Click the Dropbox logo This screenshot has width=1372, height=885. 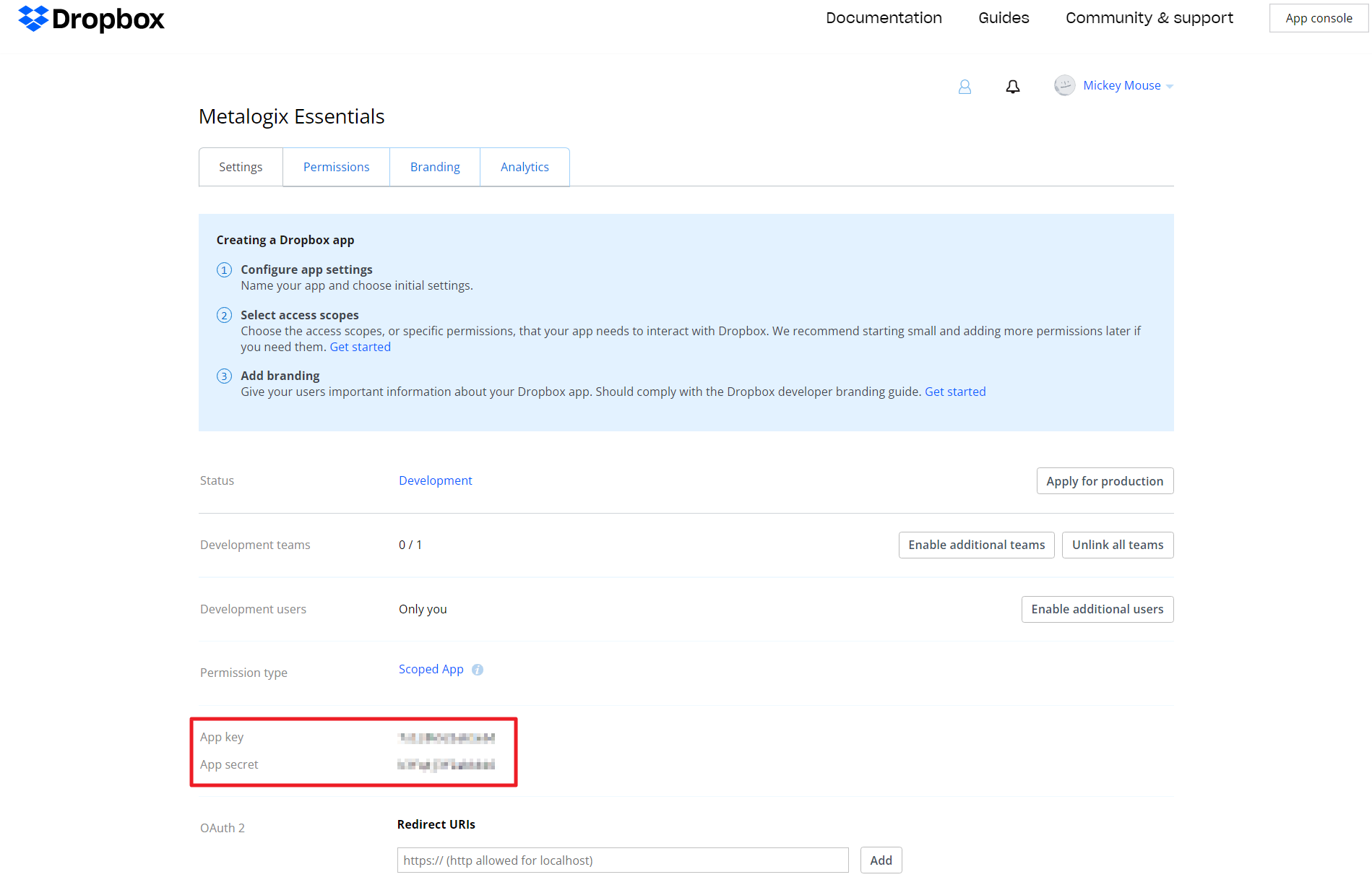90,20
